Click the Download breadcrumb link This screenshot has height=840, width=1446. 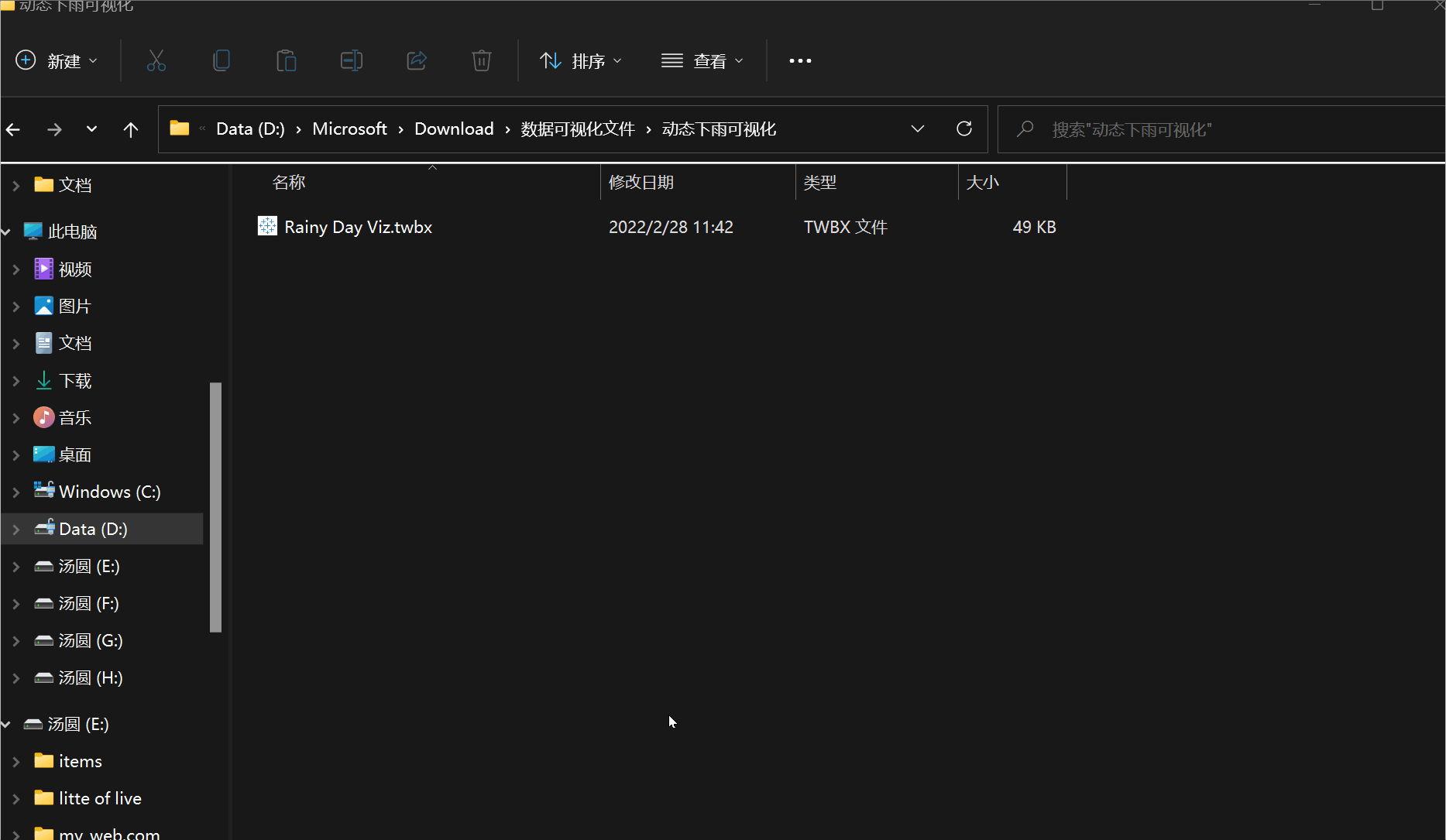[454, 129]
